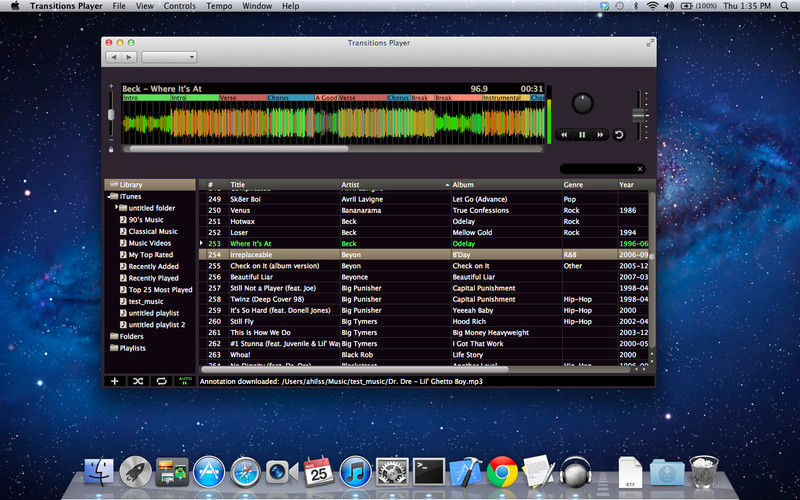The height and width of the screenshot is (500, 800).
Task: Select Top 25 Most Played playlist
Action: (x=160, y=290)
